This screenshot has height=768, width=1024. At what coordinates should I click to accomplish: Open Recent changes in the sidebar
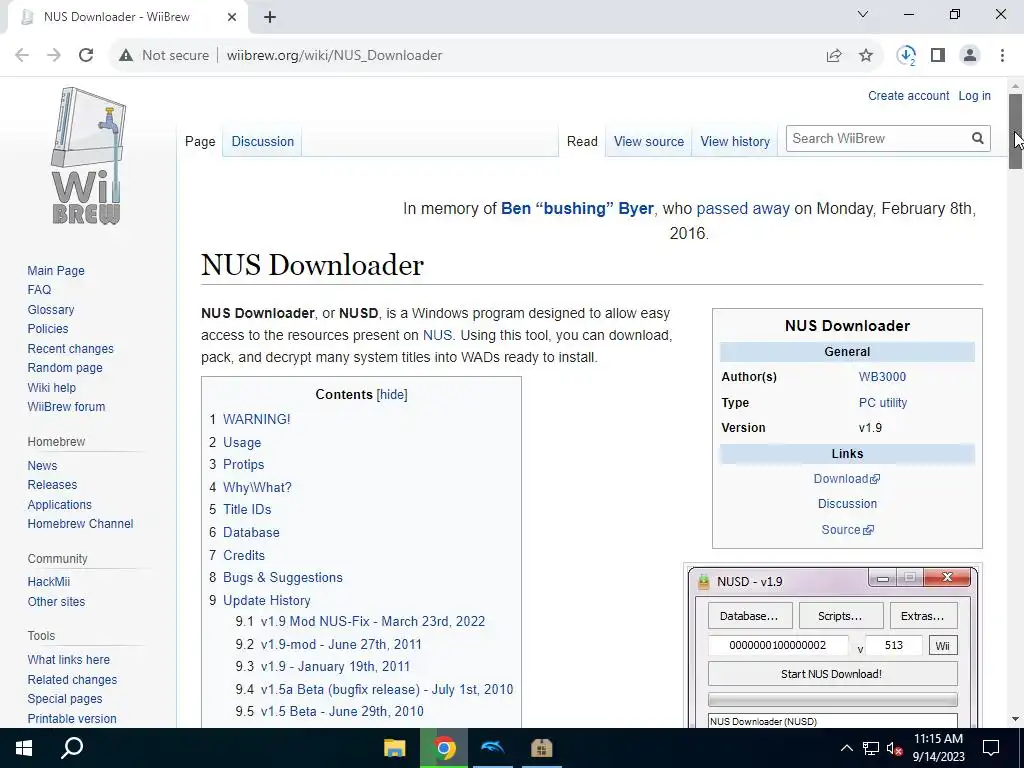71,349
